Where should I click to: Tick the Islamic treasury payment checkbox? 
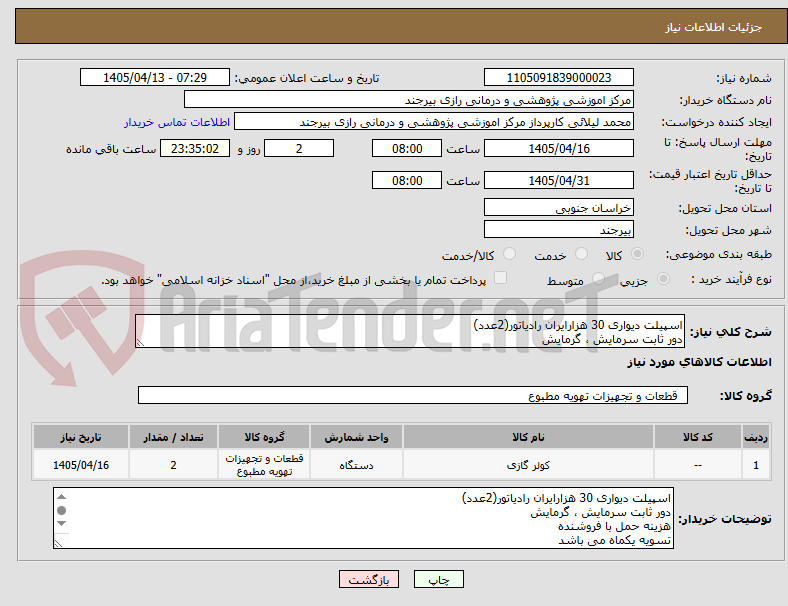[x=500, y=278]
